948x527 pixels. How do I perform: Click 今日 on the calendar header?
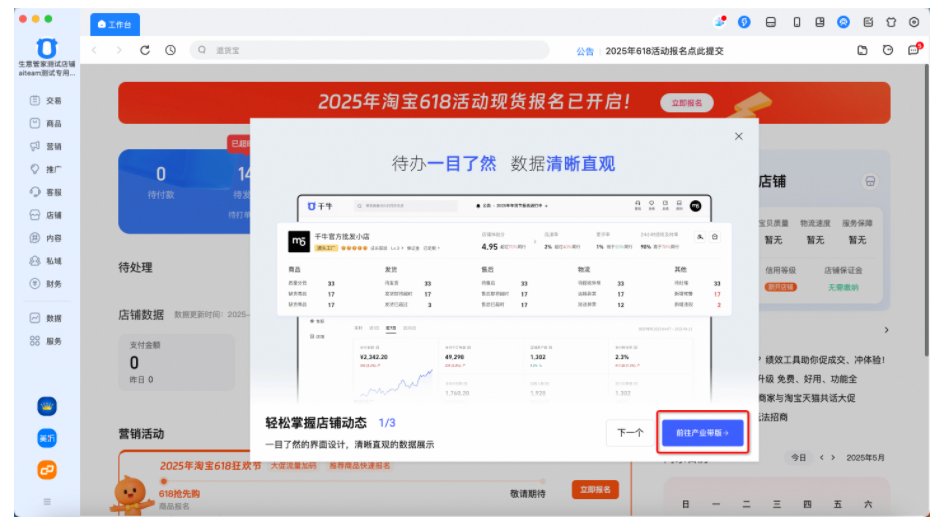pyautogui.click(x=799, y=457)
